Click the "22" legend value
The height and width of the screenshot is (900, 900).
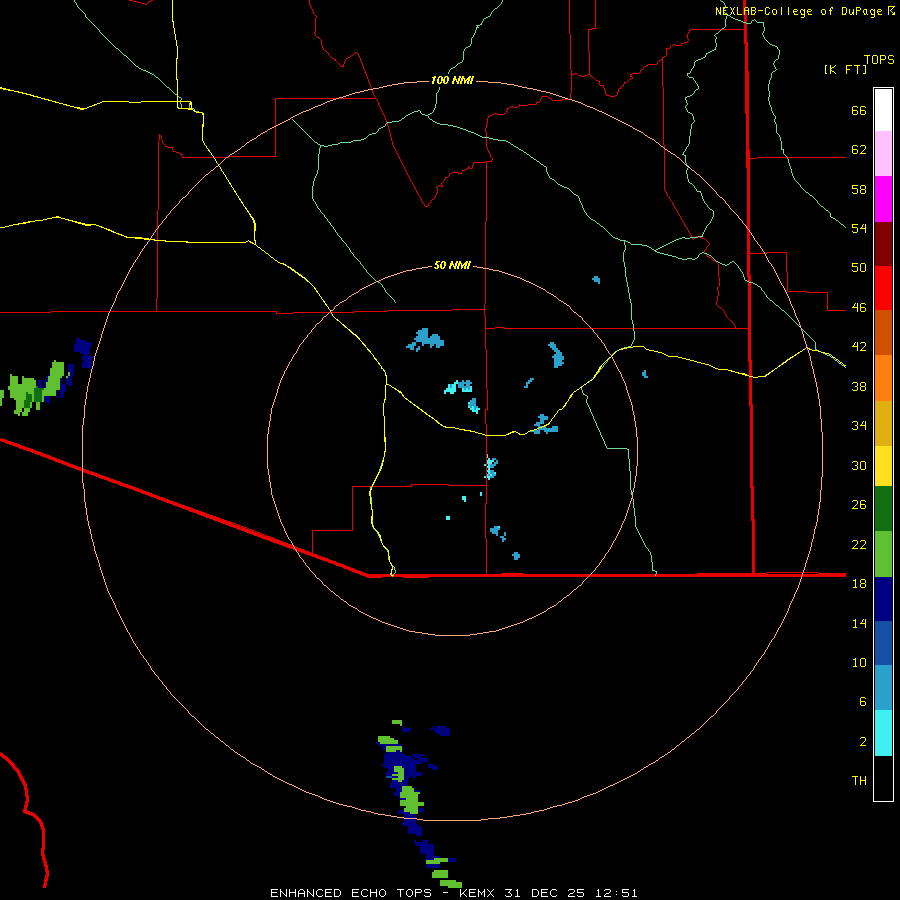pyautogui.click(x=859, y=544)
